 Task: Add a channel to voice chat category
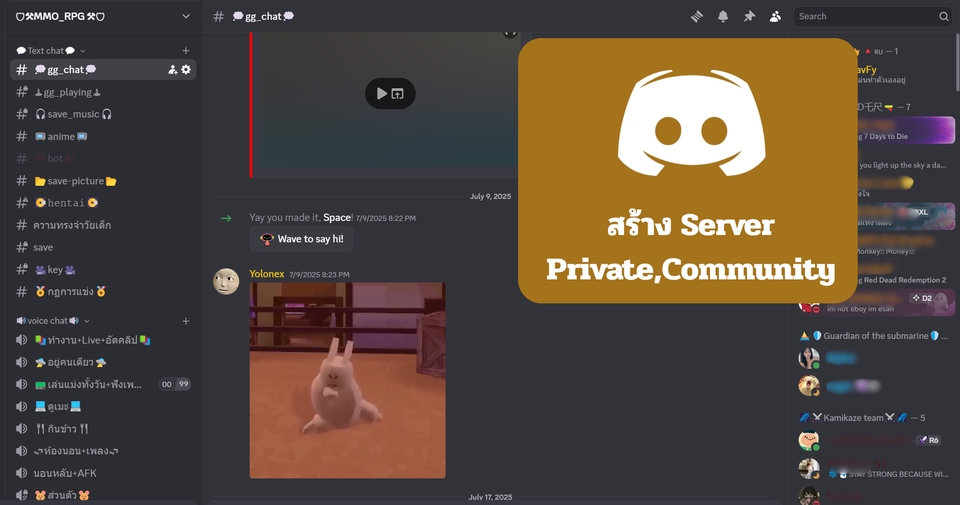pos(186,321)
